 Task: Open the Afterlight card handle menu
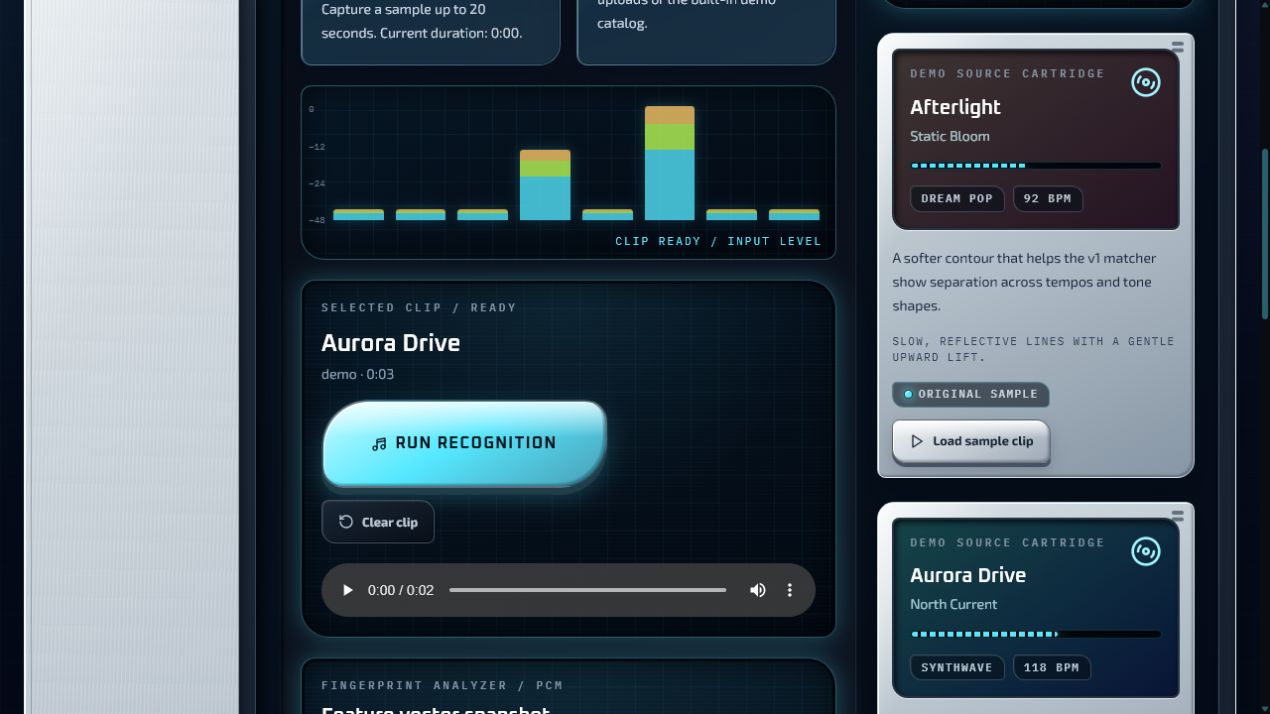tap(1178, 47)
